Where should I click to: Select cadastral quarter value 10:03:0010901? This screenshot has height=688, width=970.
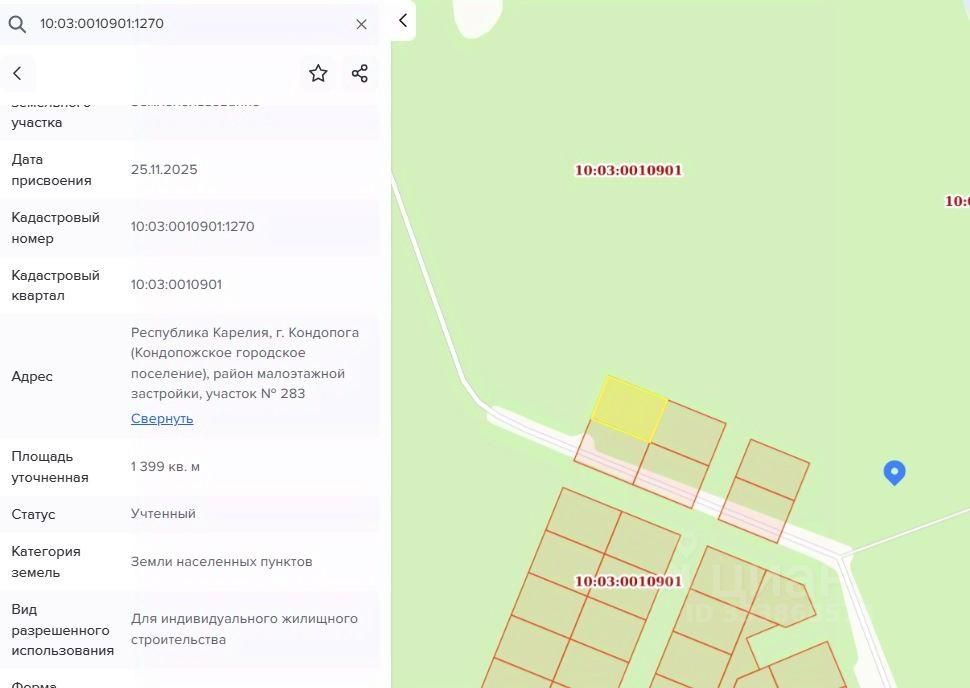click(x=176, y=285)
